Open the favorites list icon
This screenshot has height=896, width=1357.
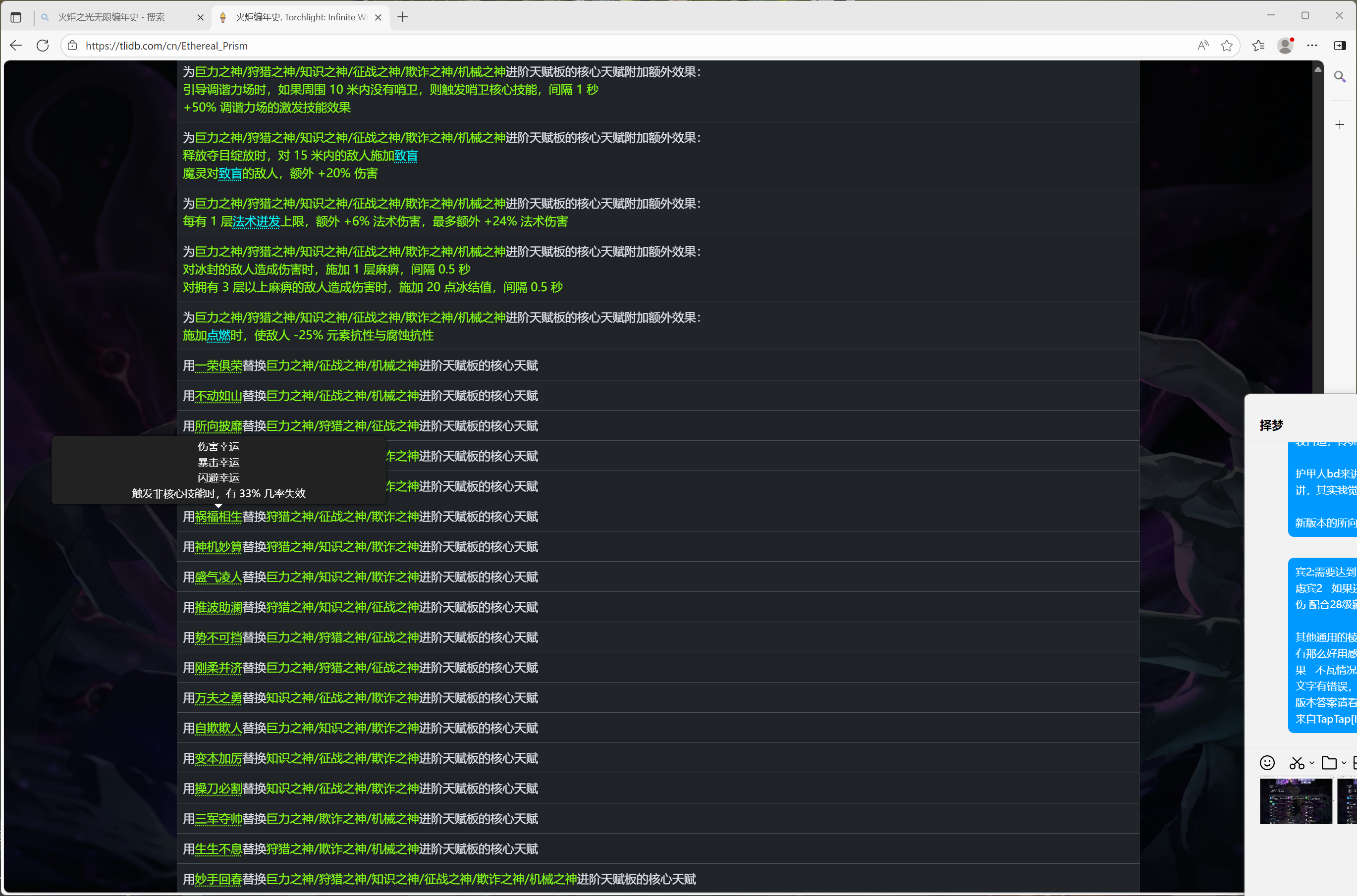coord(1258,46)
